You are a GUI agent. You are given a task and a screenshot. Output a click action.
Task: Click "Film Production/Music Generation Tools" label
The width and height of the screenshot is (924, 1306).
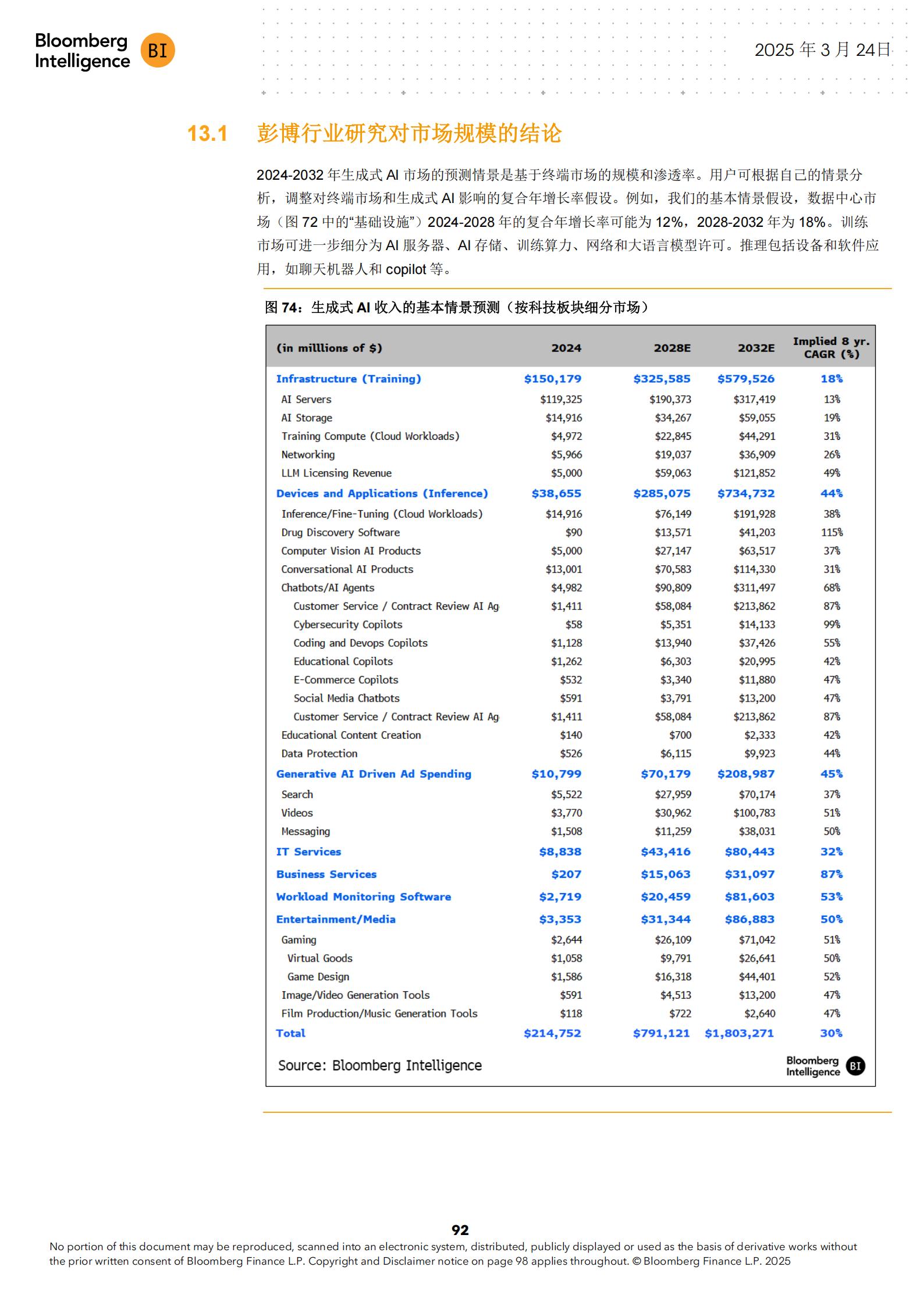tap(379, 1013)
